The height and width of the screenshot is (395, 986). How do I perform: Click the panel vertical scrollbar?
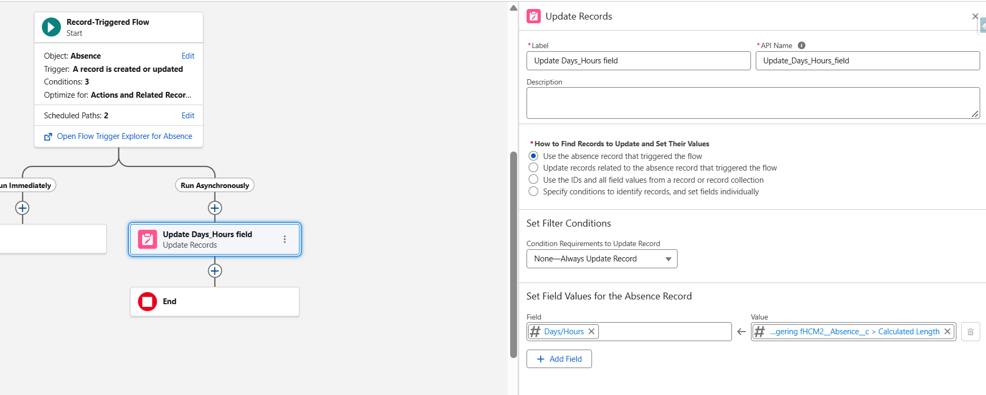pos(514,255)
